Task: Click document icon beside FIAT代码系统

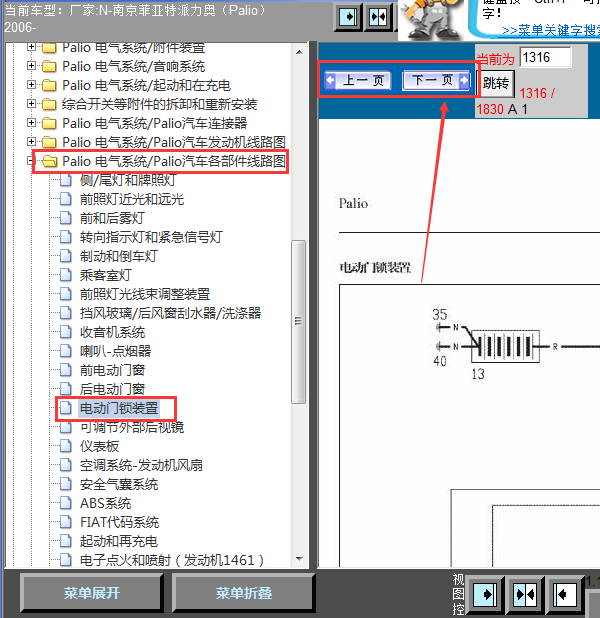Action: click(x=65, y=522)
